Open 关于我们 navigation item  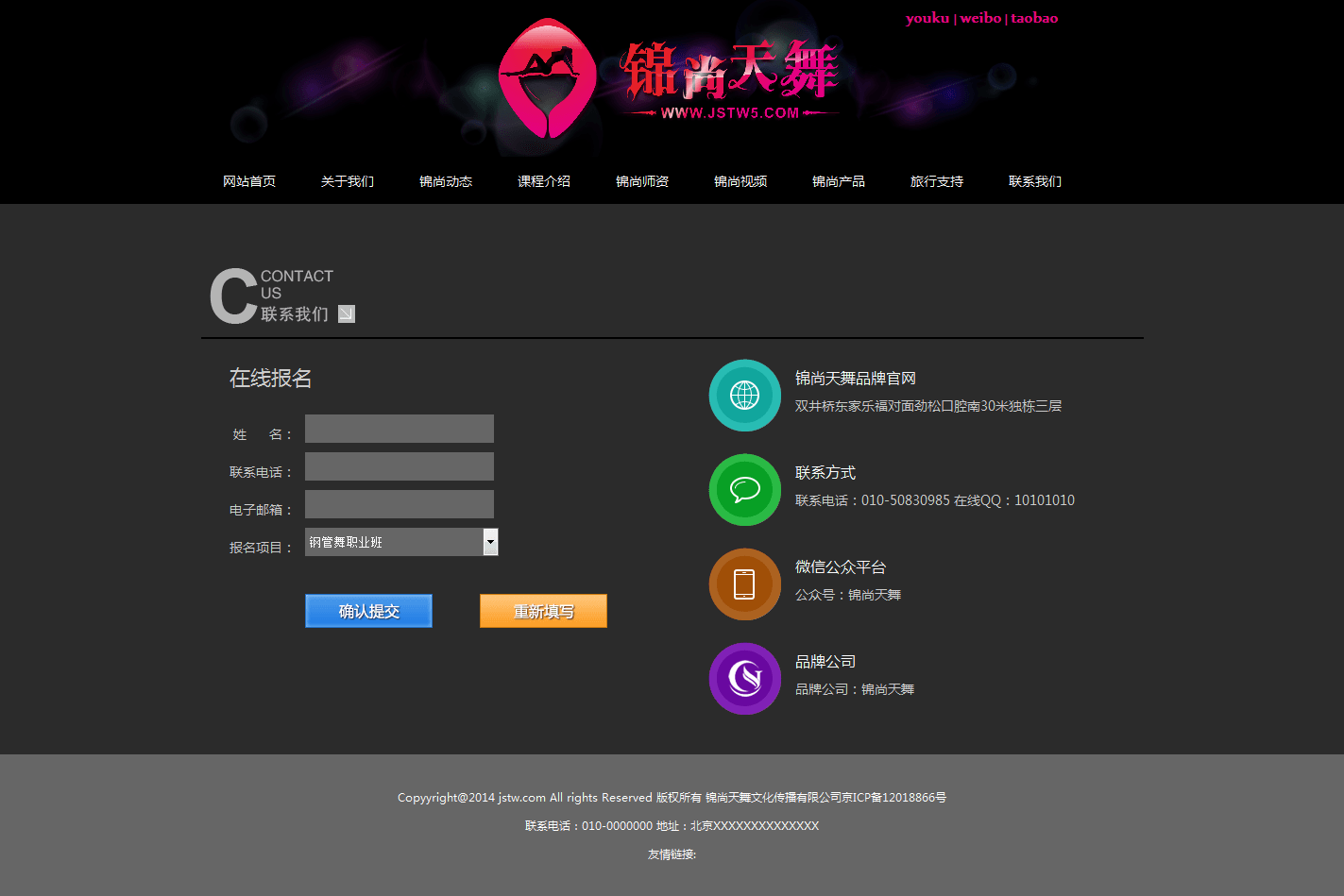pyautogui.click(x=348, y=181)
